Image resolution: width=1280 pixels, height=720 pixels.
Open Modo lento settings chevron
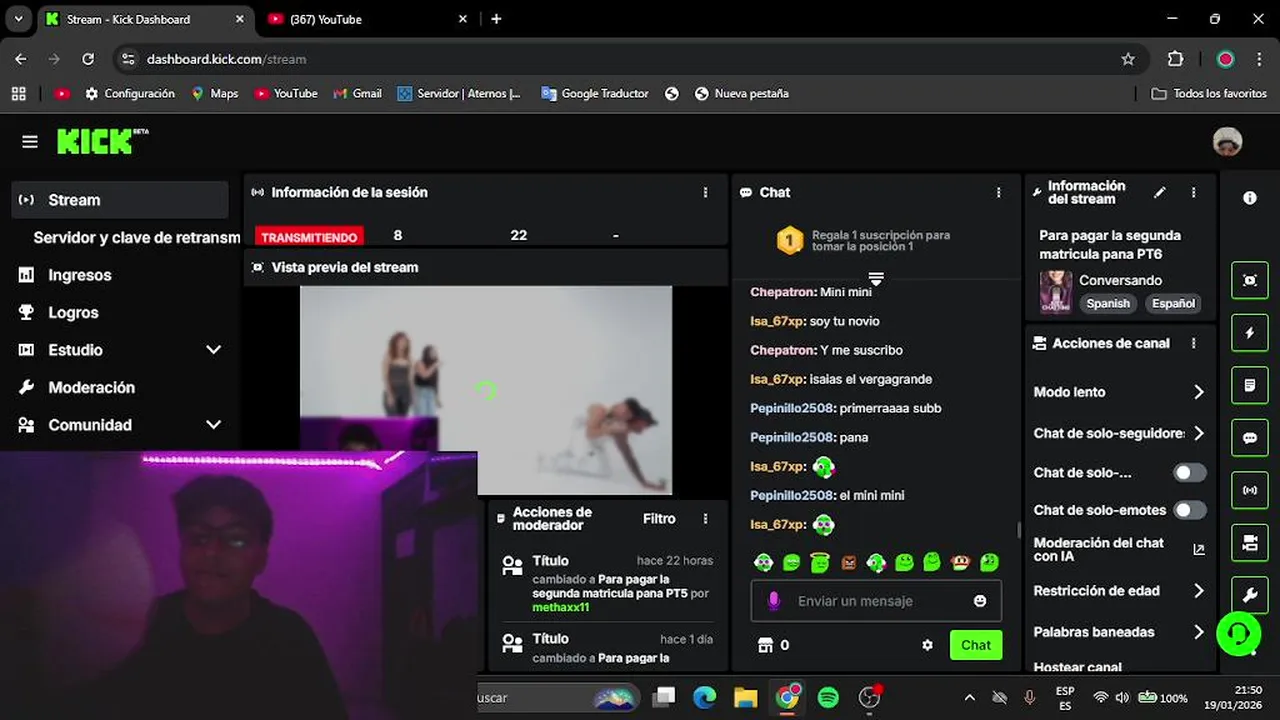[x=1198, y=392]
